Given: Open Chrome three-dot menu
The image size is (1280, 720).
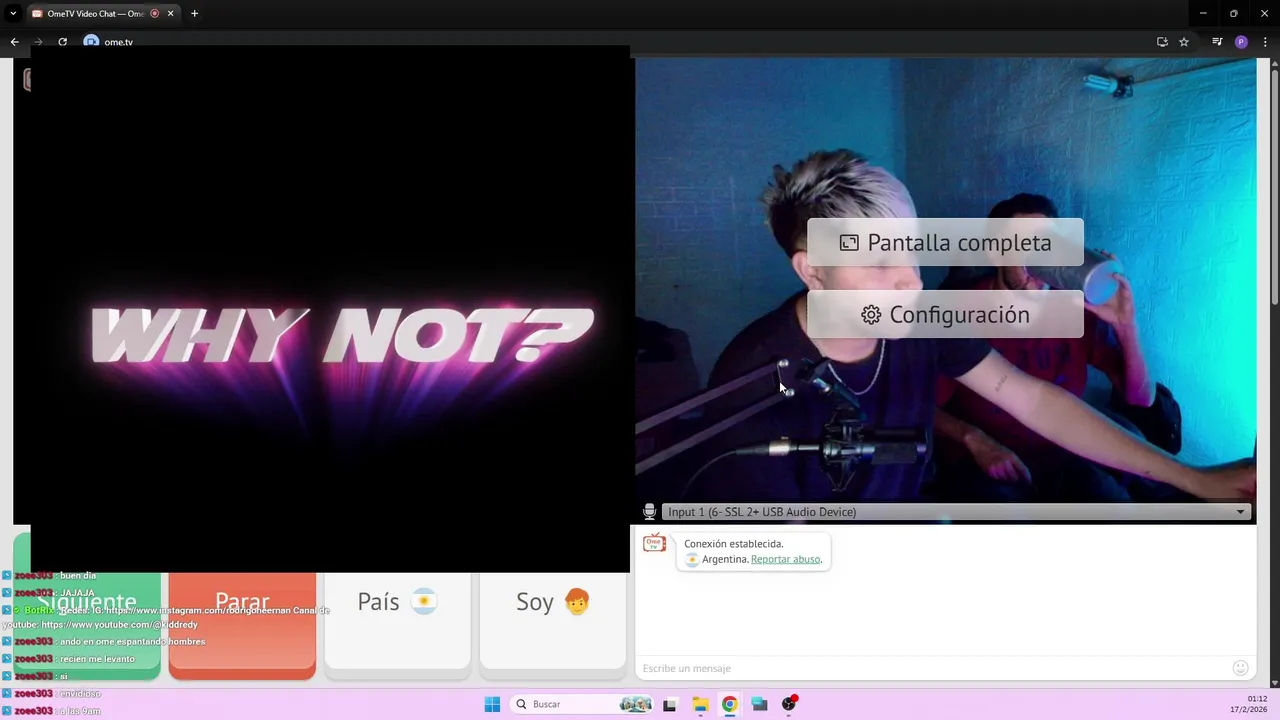Looking at the screenshot, I should (x=1265, y=42).
